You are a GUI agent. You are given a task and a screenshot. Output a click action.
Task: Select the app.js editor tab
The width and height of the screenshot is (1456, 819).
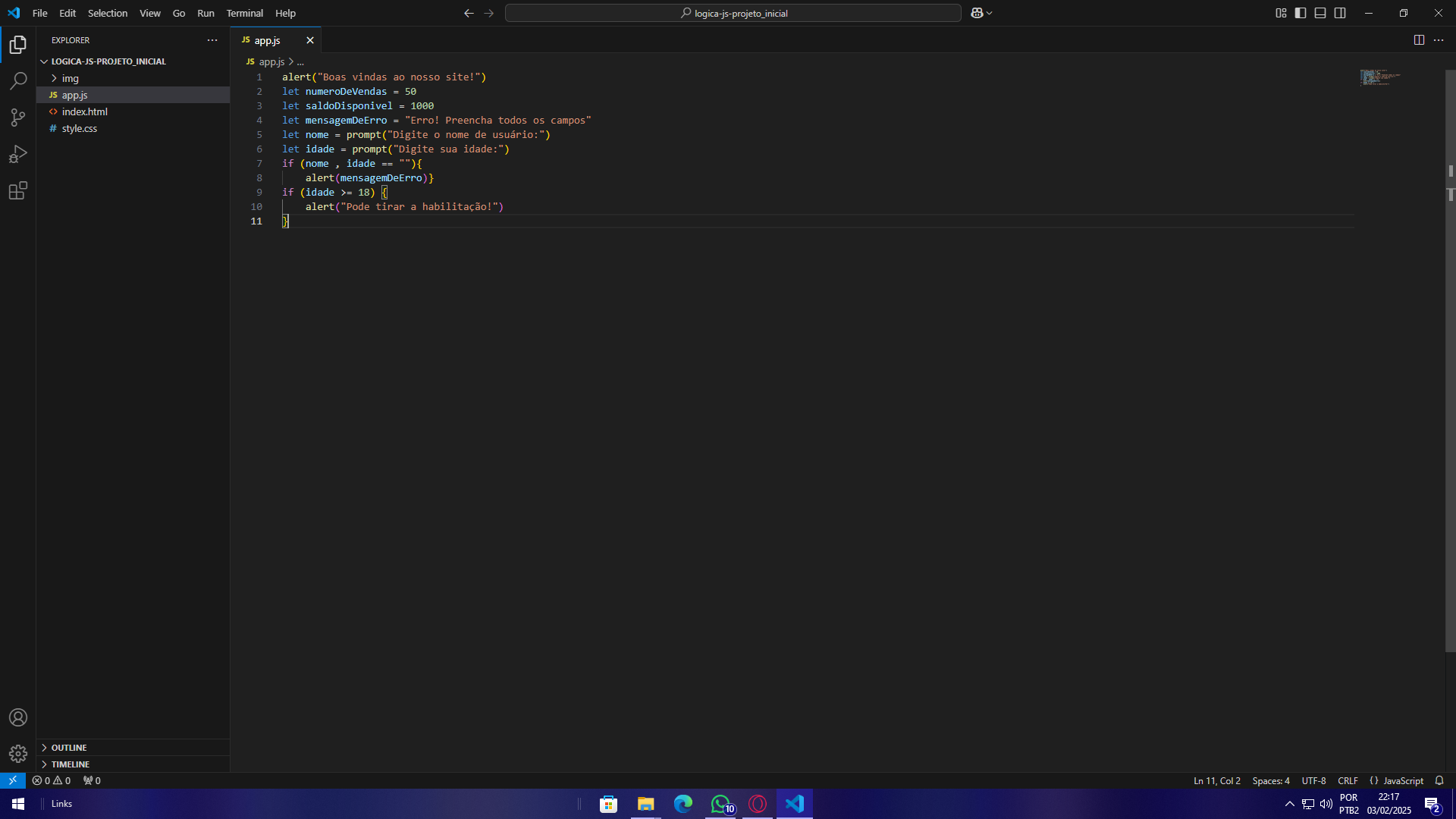[268, 40]
